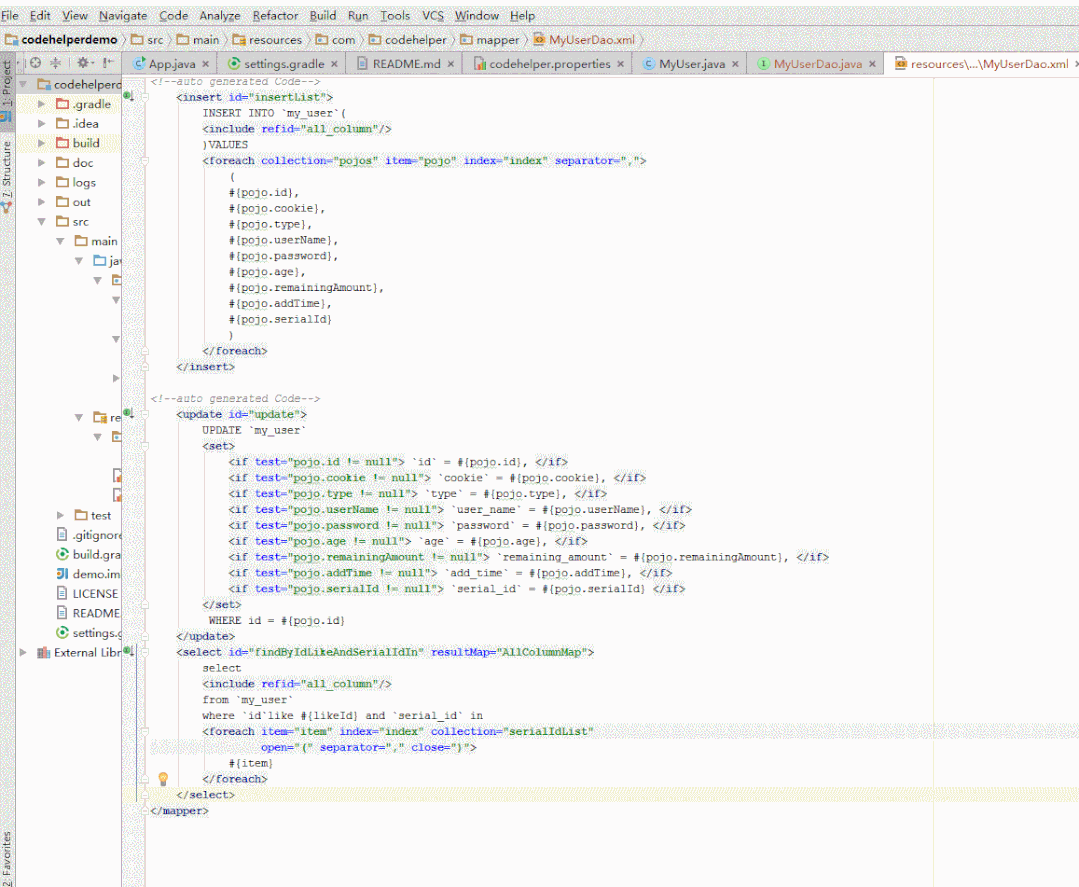The width and height of the screenshot is (1079, 887).
Task: Collapse the src folder in project tree
Action: (42, 222)
